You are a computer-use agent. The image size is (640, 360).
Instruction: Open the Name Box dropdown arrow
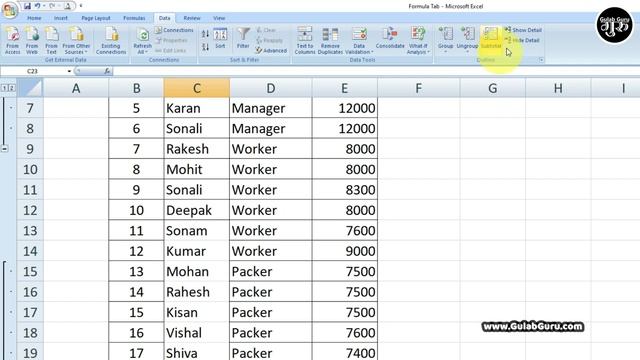point(69,71)
